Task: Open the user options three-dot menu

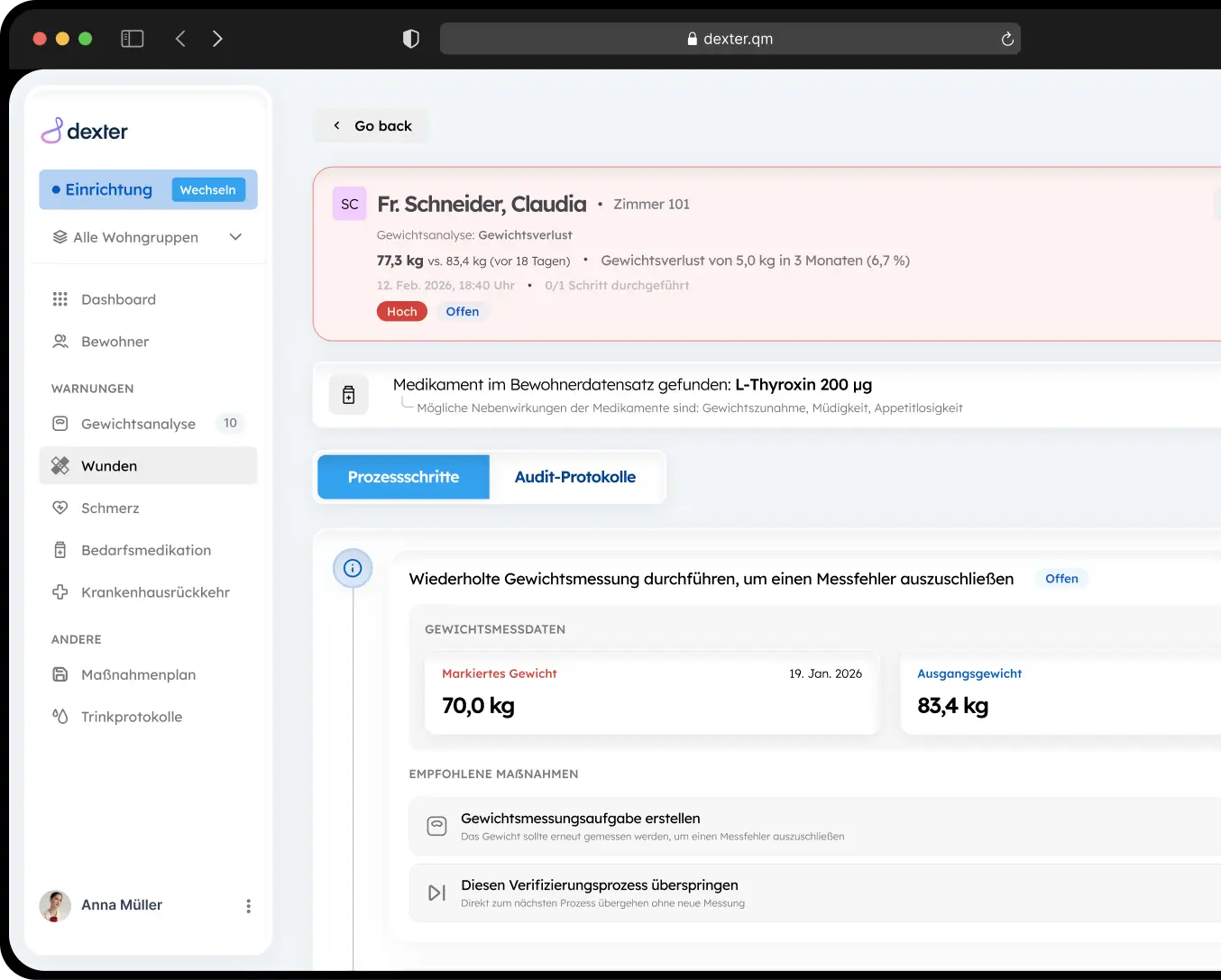Action: tap(249, 906)
